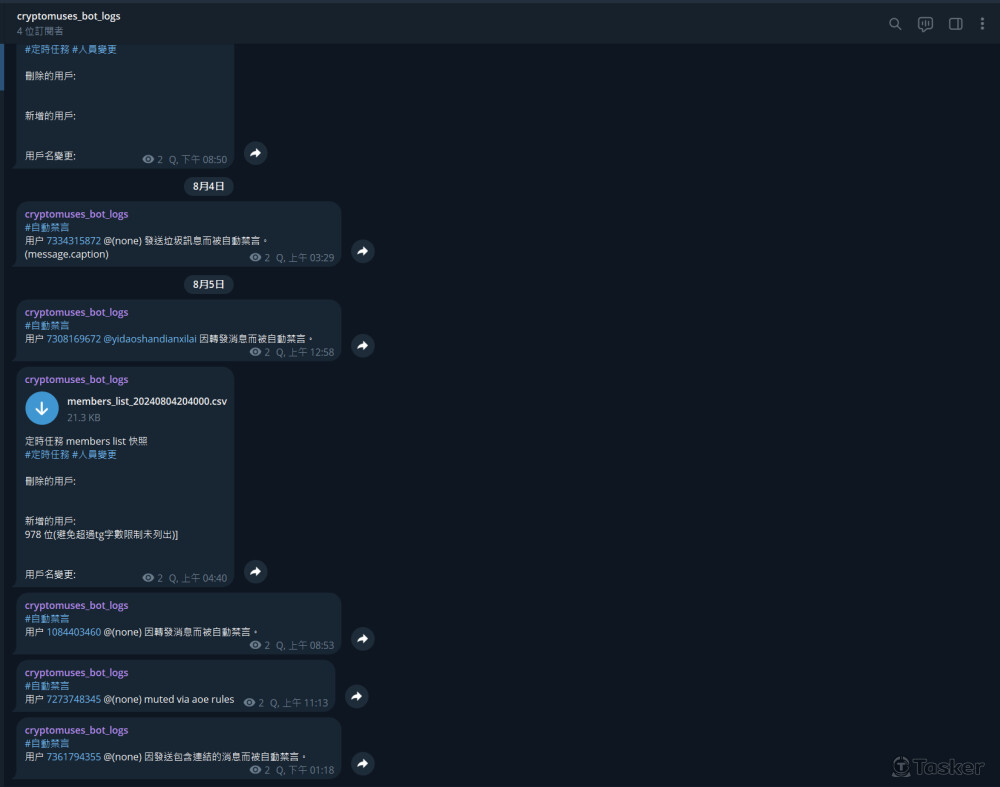The height and width of the screenshot is (787, 1000).
Task: Open the three-dot more options menu
Action: [982, 24]
